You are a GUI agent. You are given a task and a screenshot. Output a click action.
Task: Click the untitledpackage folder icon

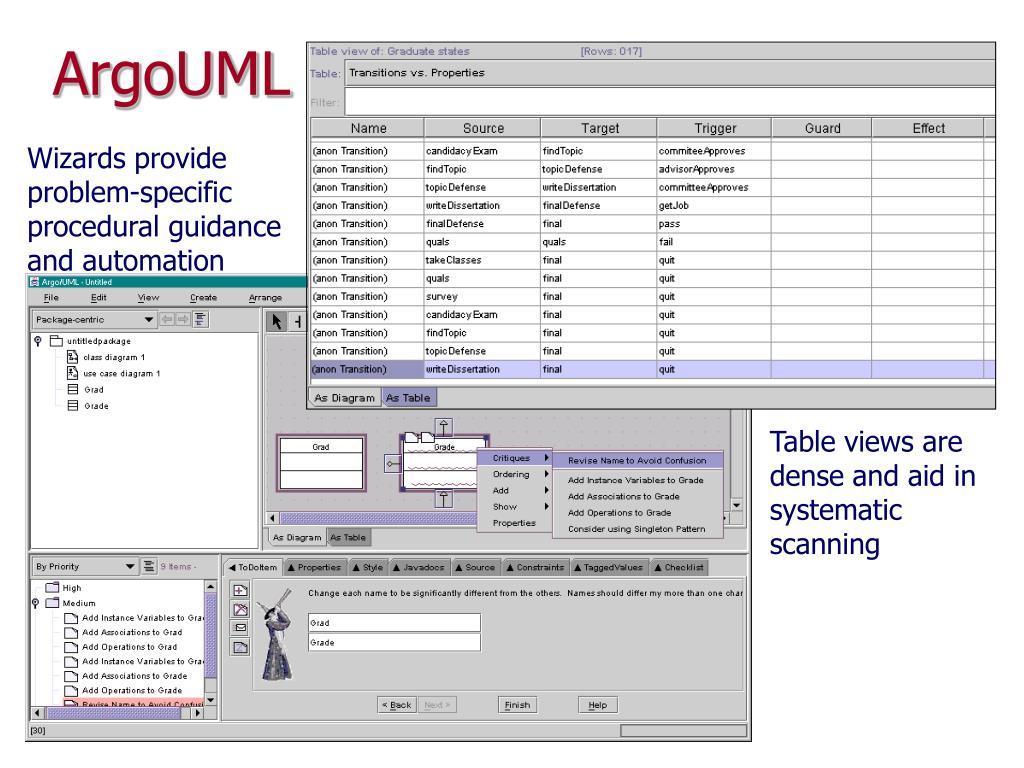[56, 341]
